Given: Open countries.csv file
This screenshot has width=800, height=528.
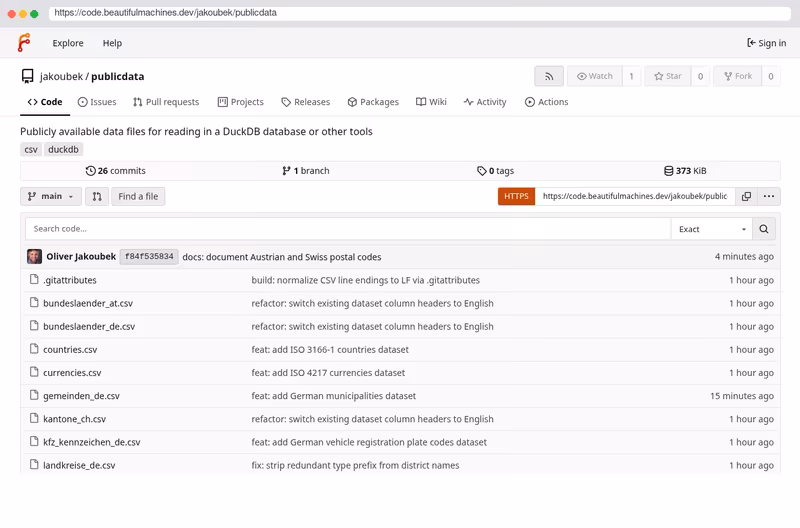Looking at the screenshot, I should coord(70,349).
